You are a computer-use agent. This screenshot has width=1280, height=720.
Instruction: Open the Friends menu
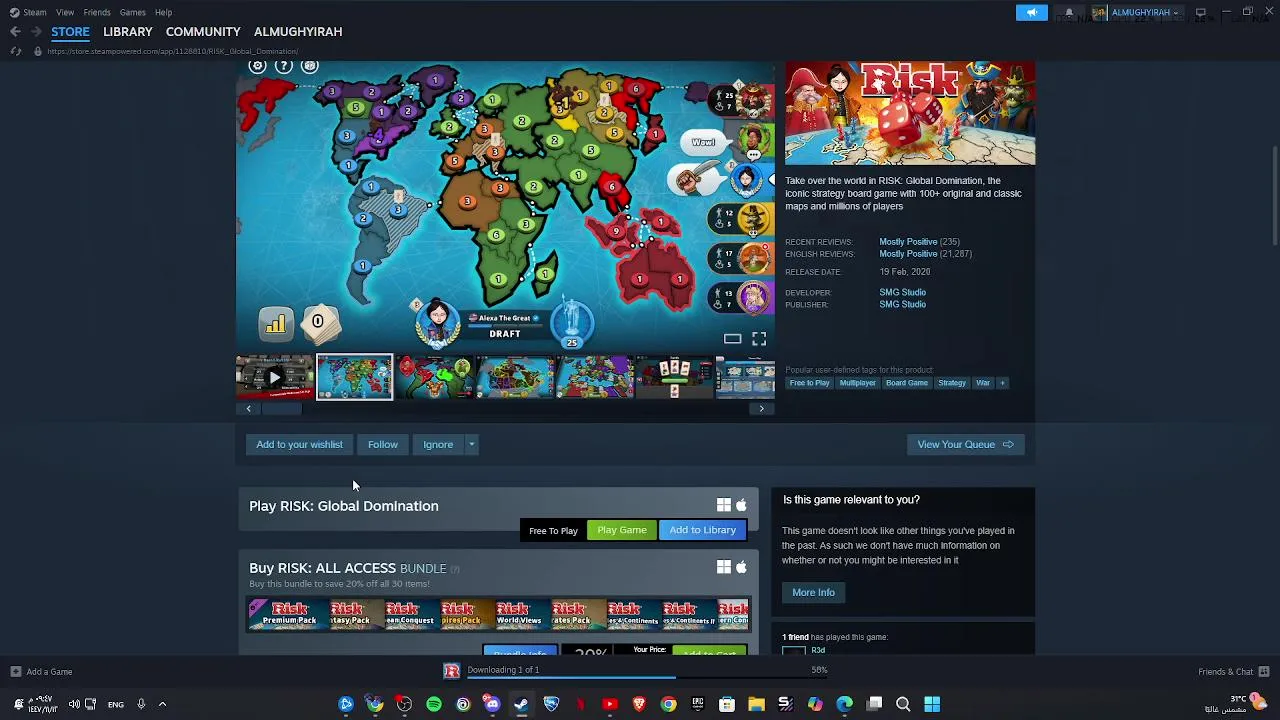click(97, 12)
